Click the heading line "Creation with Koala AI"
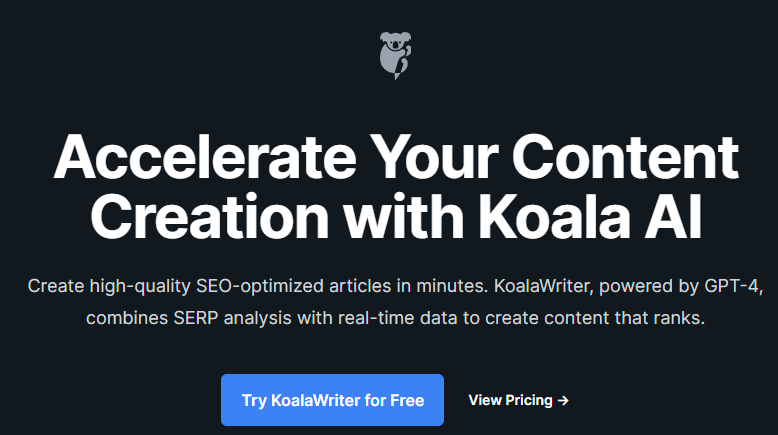 [x=396, y=217]
